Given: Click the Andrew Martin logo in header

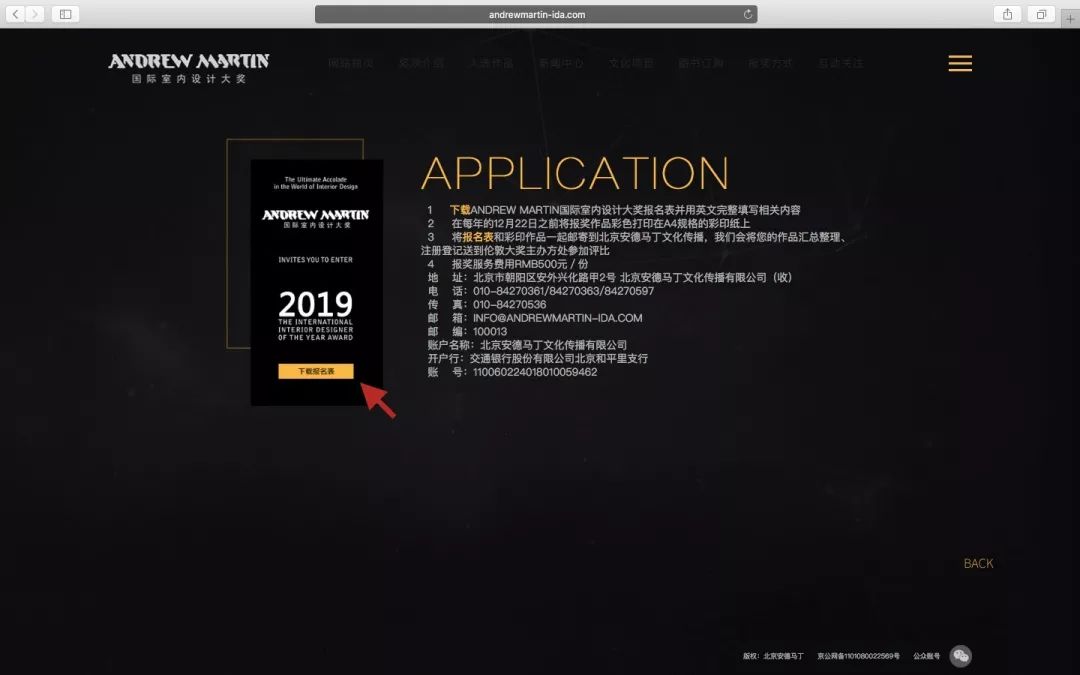Looking at the screenshot, I should tap(189, 68).
